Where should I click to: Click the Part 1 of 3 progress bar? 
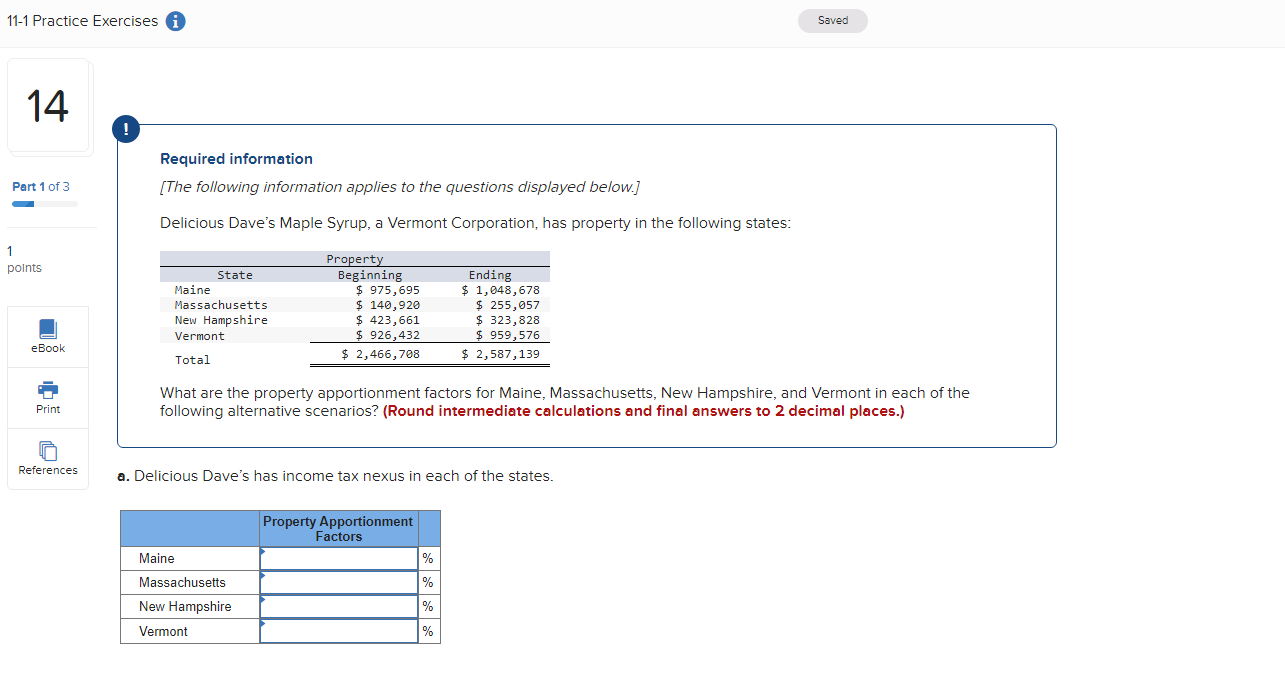tap(45, 204)
